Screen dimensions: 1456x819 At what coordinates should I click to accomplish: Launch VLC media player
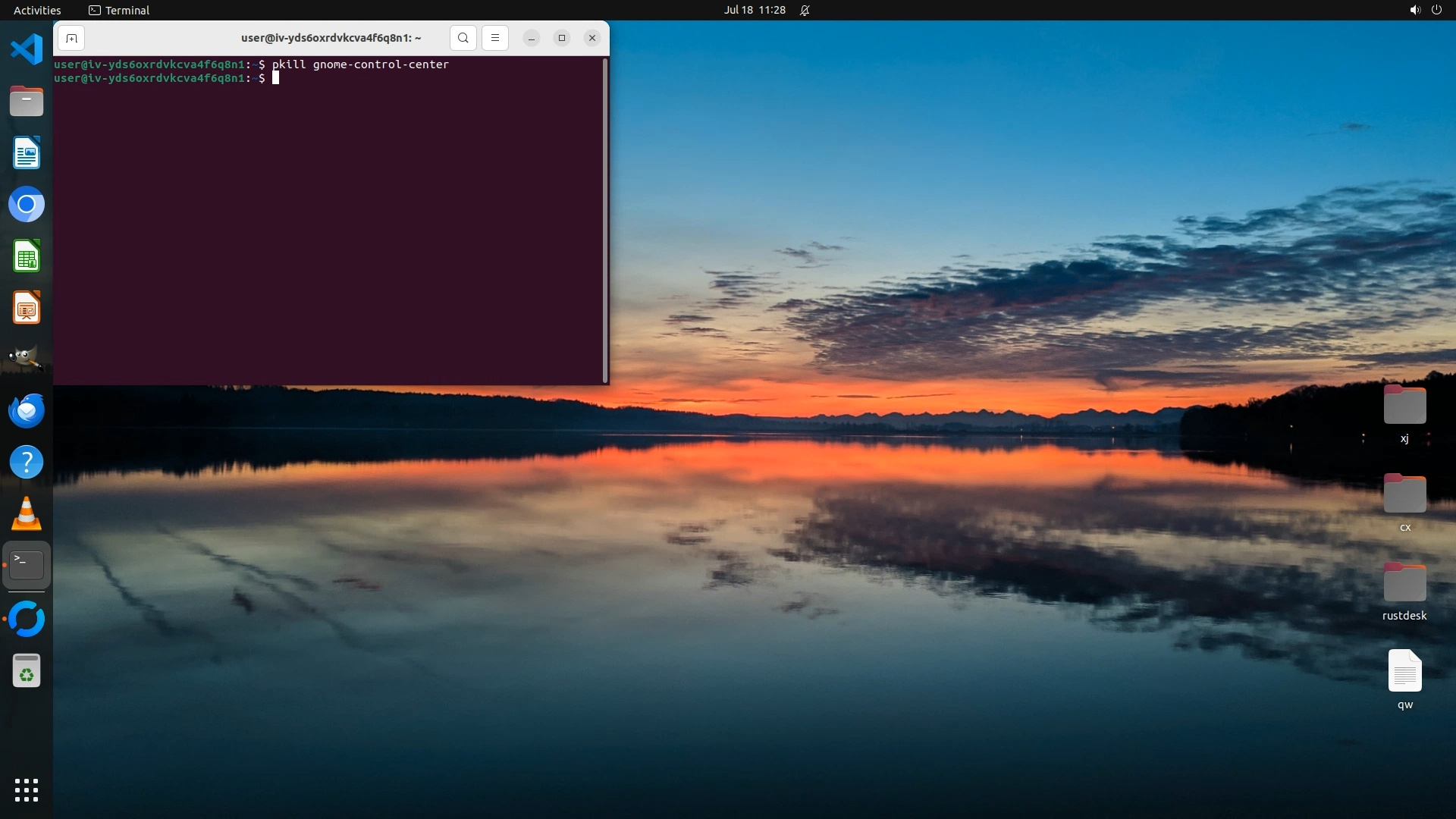click(x=27, y=514)
